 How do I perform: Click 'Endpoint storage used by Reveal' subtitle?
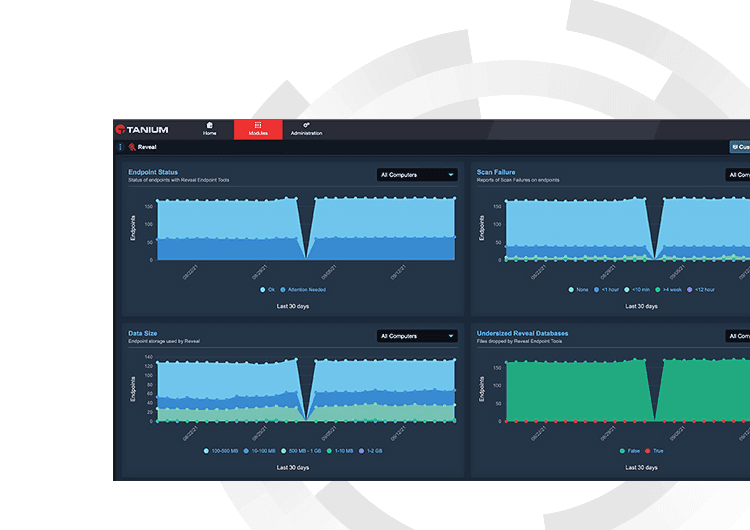pyautogui.click(x=164, y=342)
